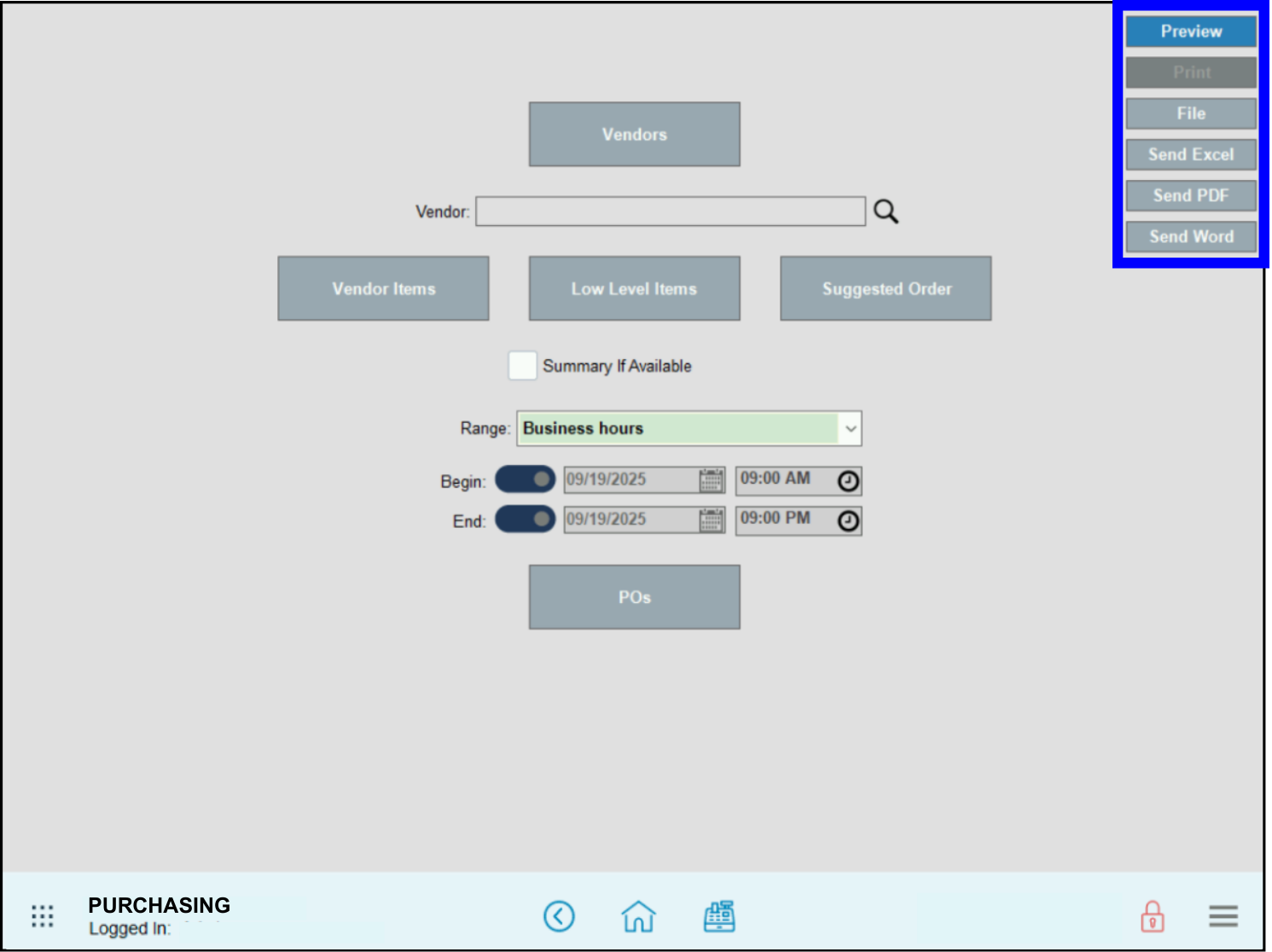Screen dimensions: 1272x952
Task: Click the Preview button
Action: [x=1190, y=32]
